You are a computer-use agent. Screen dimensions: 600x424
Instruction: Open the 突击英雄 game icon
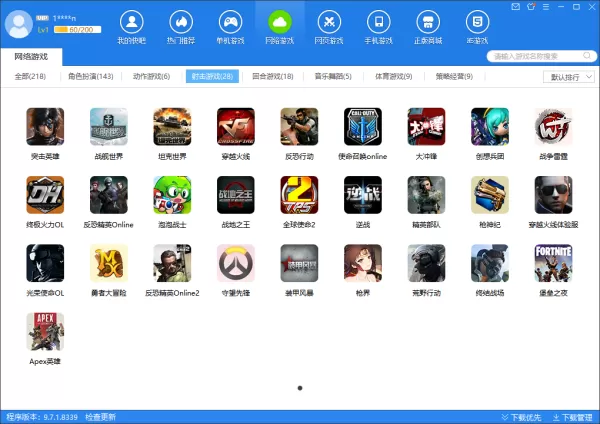click(45, 127)
